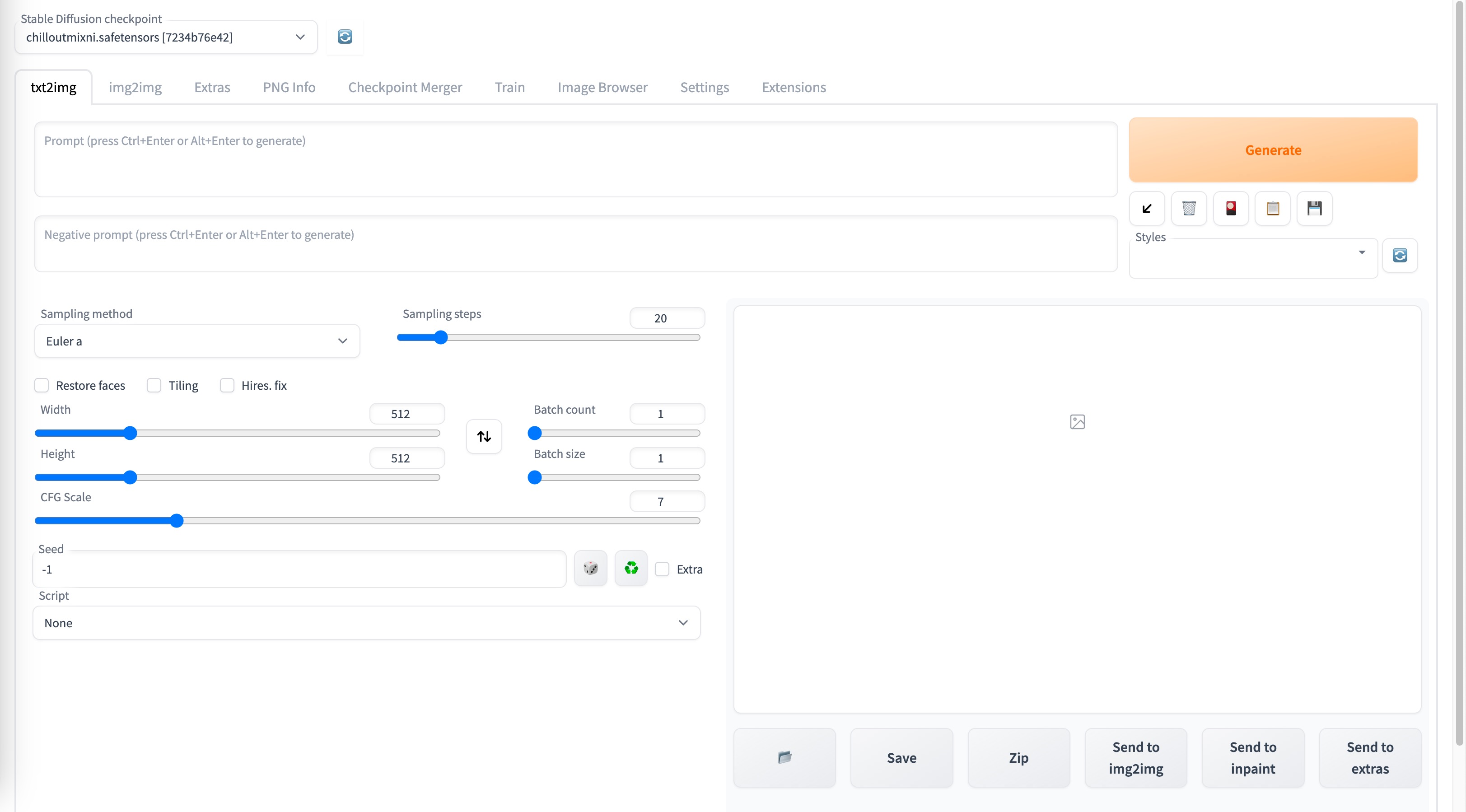Click the refresh checkpoint list icon
The width and height of the screenshot is (1466, 812).
(x=345, y=37)
